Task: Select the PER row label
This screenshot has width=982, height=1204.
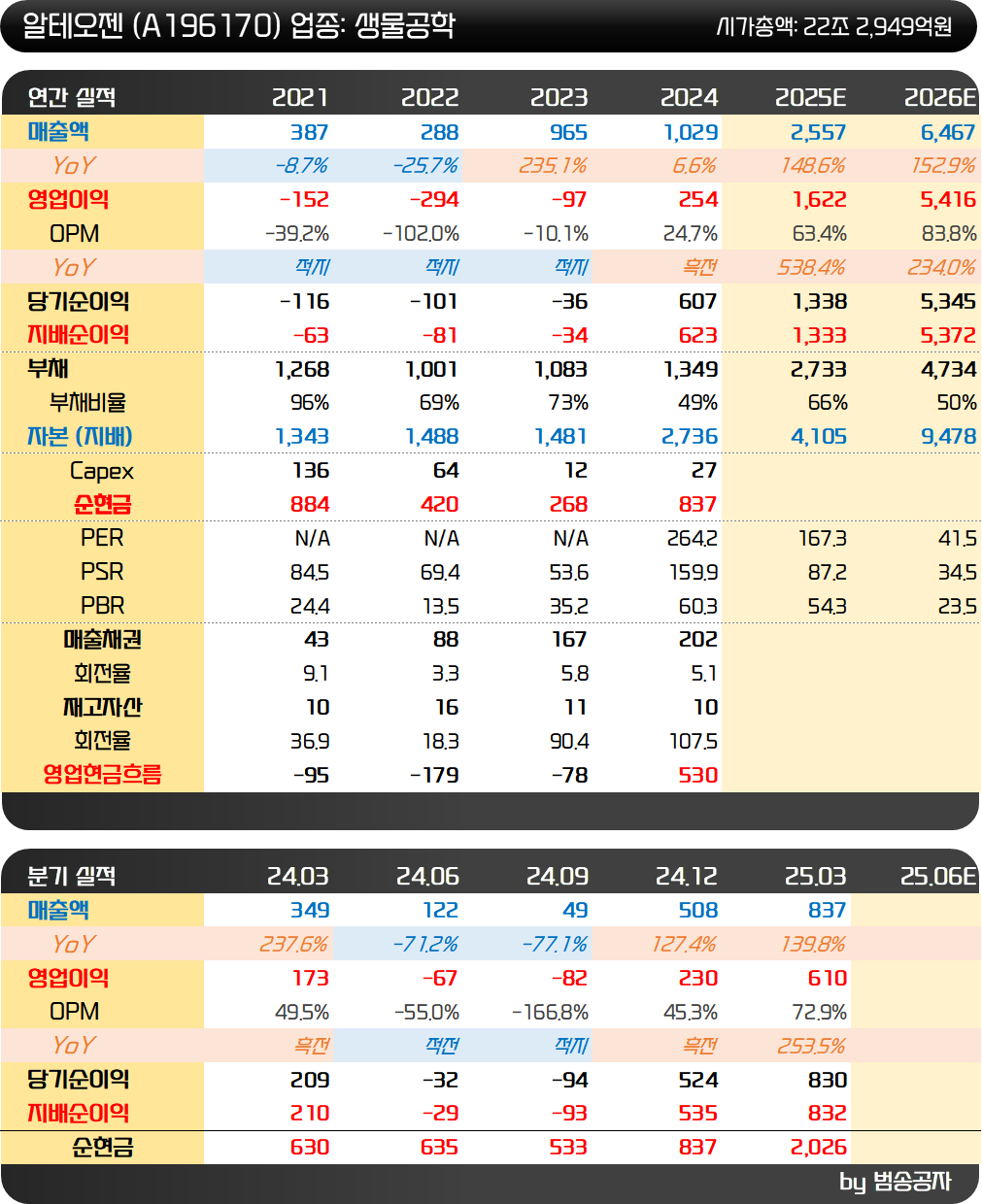Action: pos(102,538)
